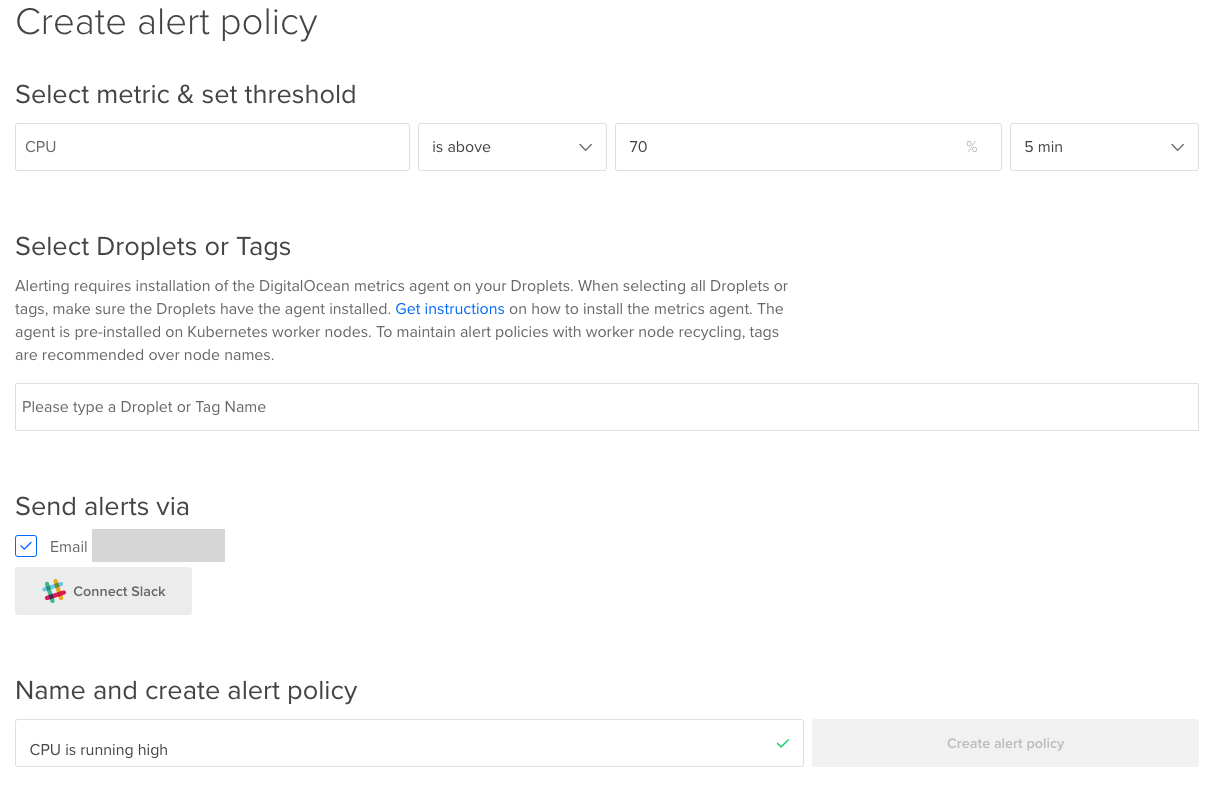Select the CPU metric field
The width and height of the screenshot is (1226, 787).
212,147
